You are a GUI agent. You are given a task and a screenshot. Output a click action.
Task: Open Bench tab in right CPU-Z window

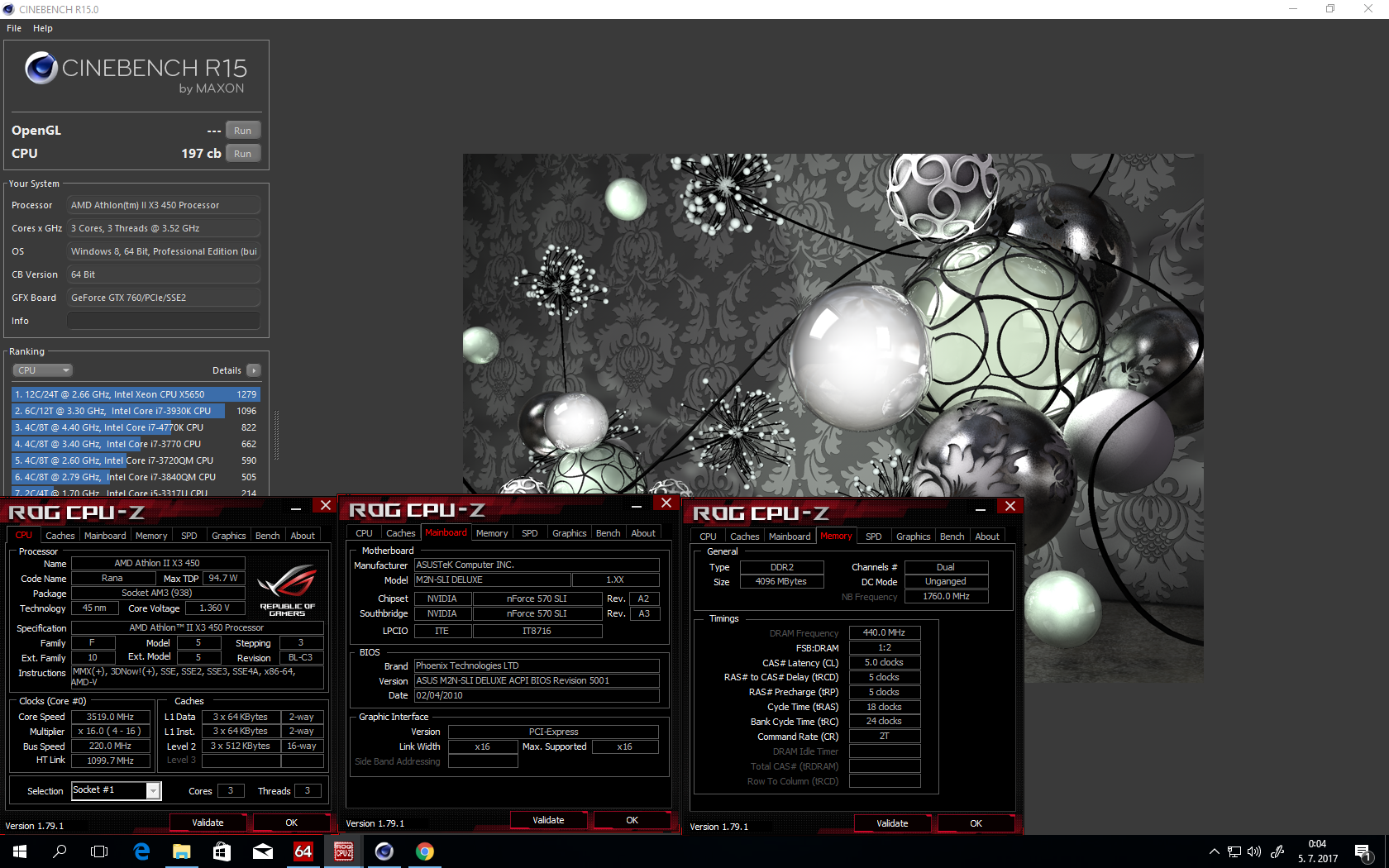click(952, 537)
